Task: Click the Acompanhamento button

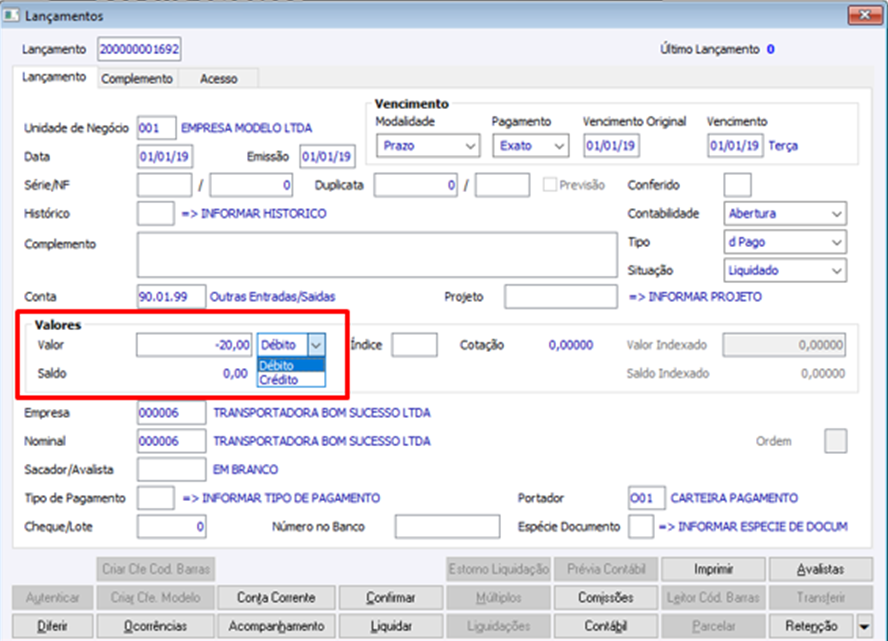Action: pos(276,626)
